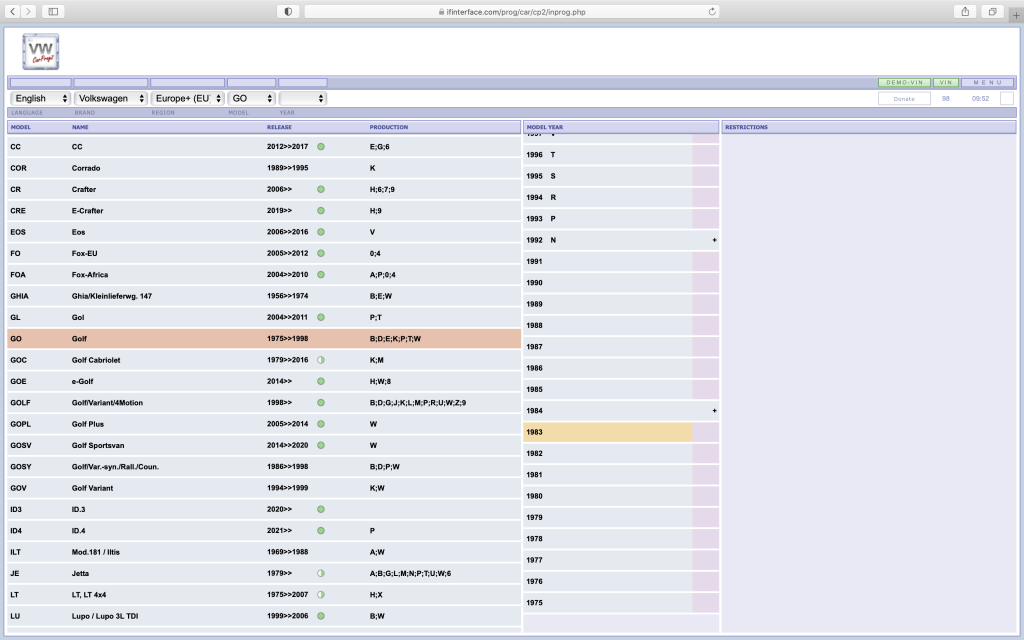This screenshot has height=640, width=1024.
Task: Click the pink cell beside year 1988
Action: coord(706,325)
